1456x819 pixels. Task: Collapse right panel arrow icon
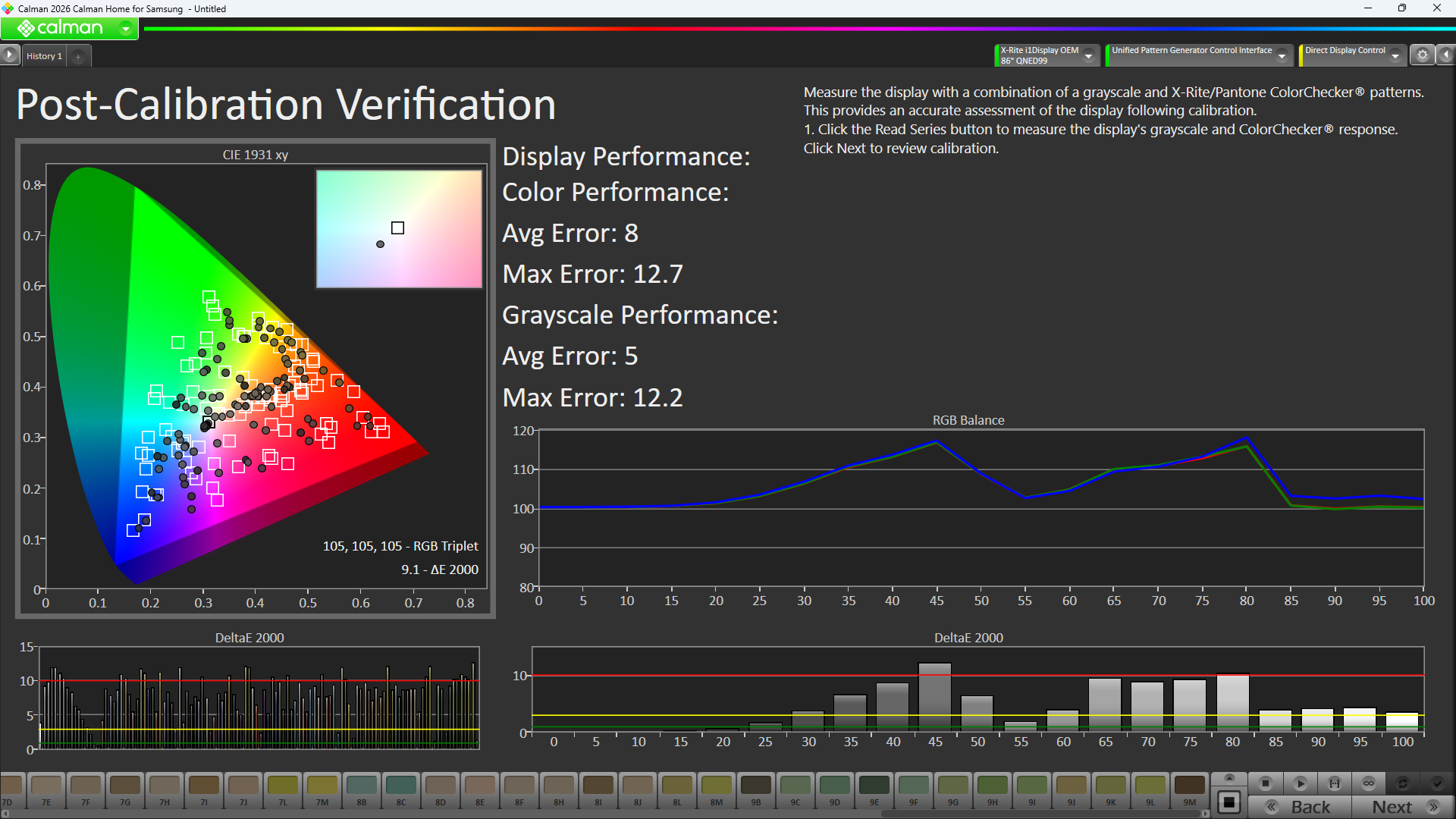tap(1446, 55)
